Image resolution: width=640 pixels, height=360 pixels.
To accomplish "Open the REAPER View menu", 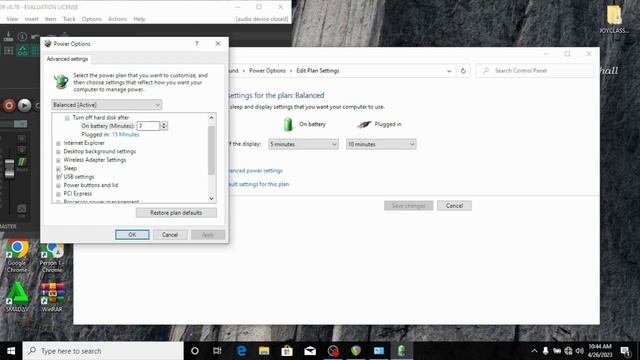I will [x=12, y=19].
